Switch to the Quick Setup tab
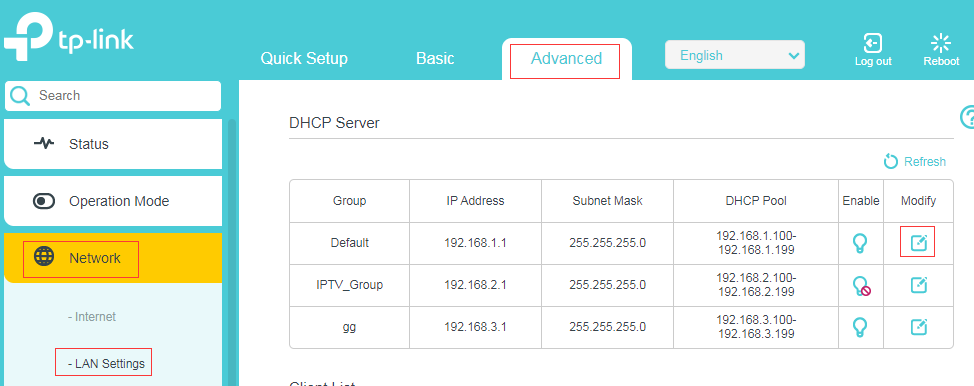 (304, 58)
